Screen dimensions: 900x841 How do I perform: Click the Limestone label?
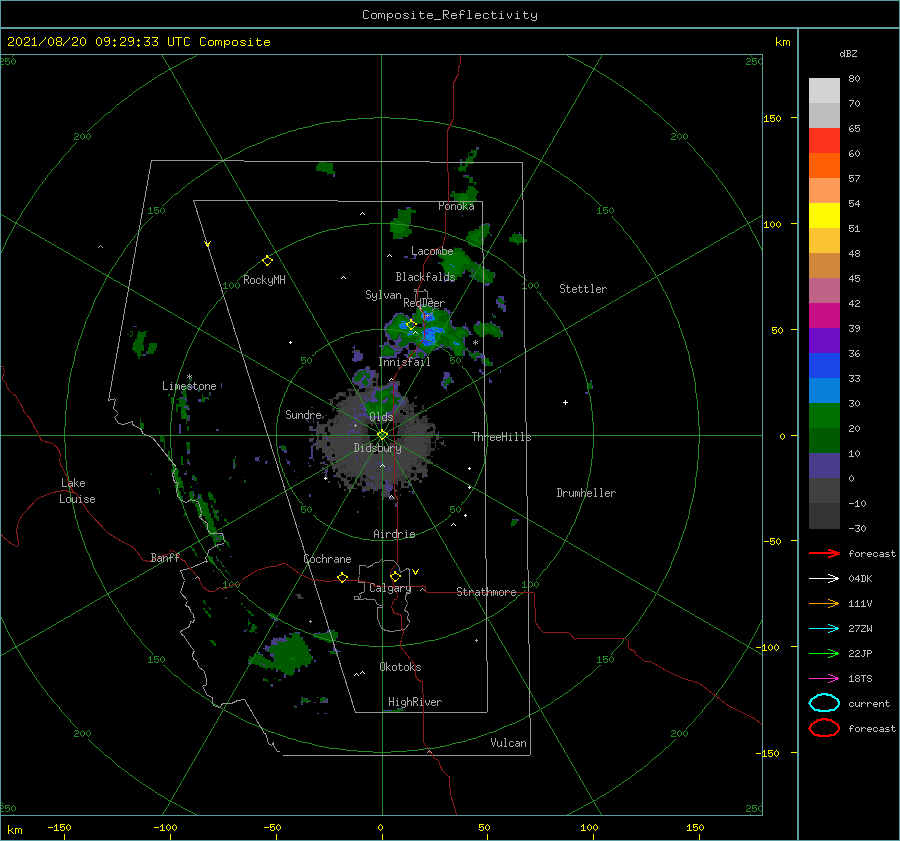(189, 386)
